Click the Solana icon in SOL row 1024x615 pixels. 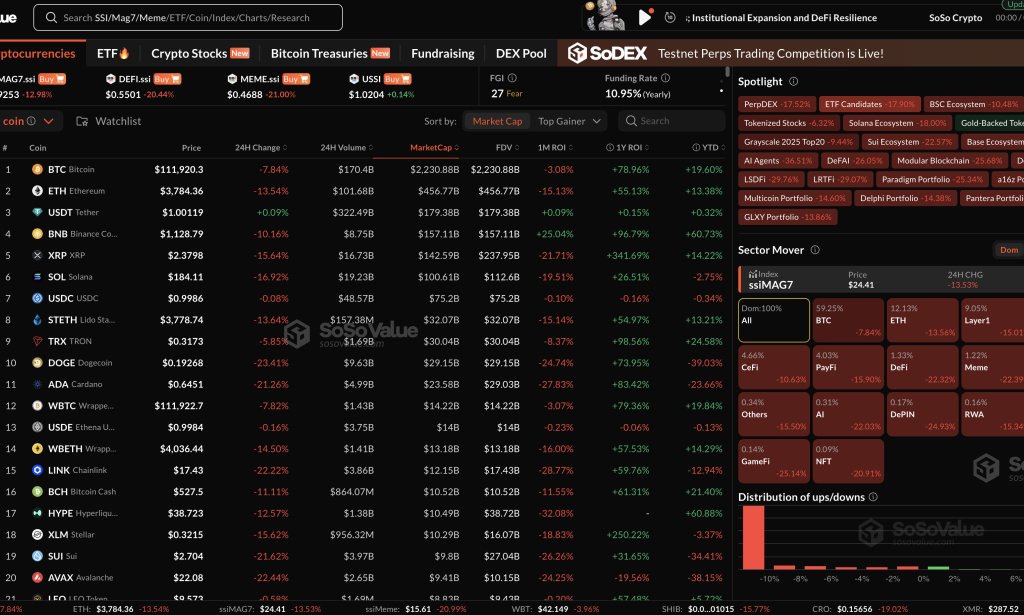tap(37, 277)
